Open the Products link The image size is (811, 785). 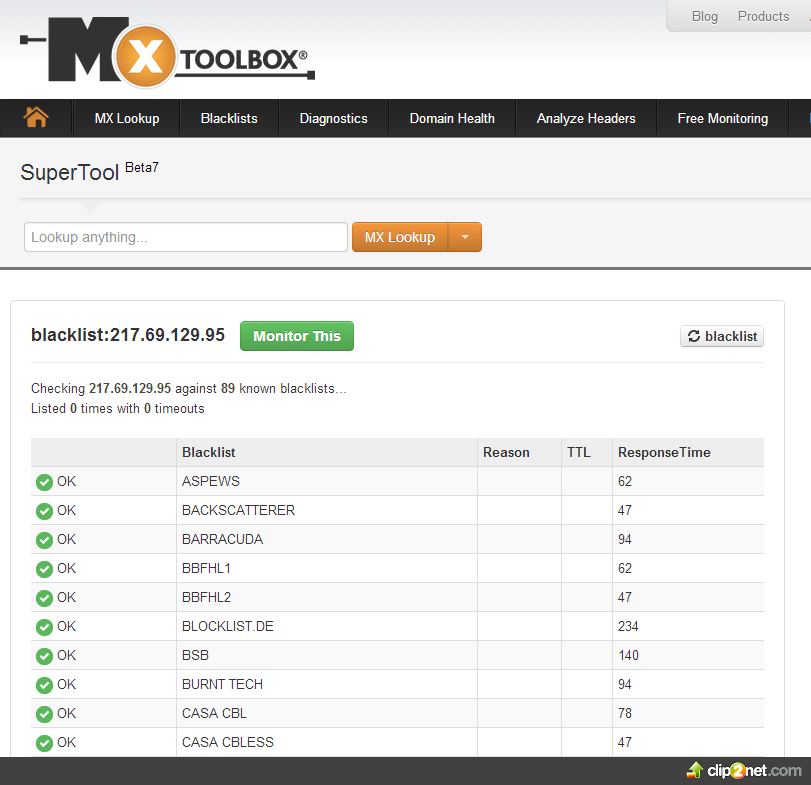pos(763,17)
